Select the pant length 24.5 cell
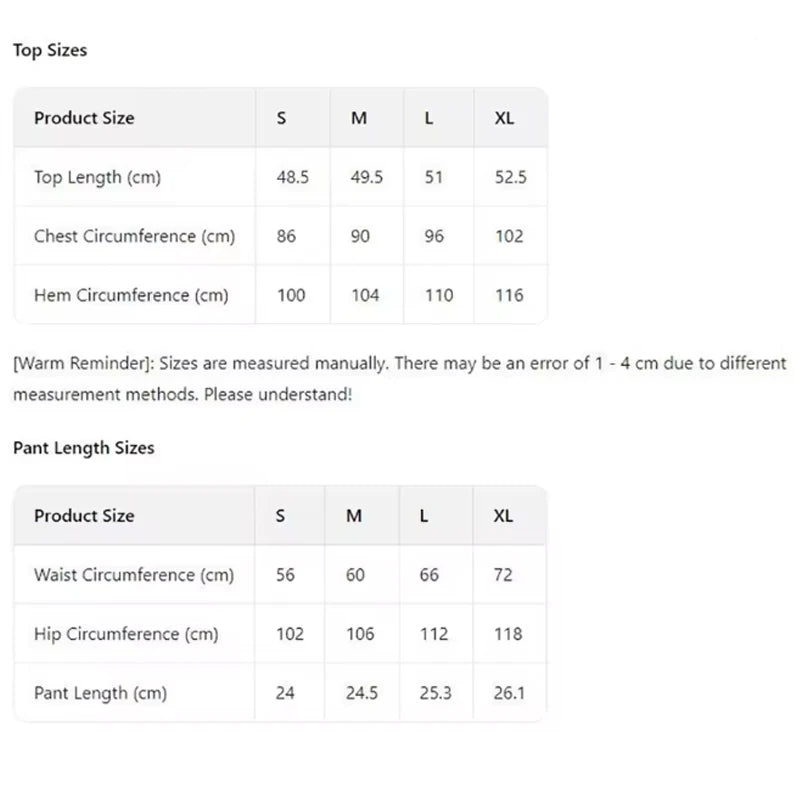 coord(362,693)
